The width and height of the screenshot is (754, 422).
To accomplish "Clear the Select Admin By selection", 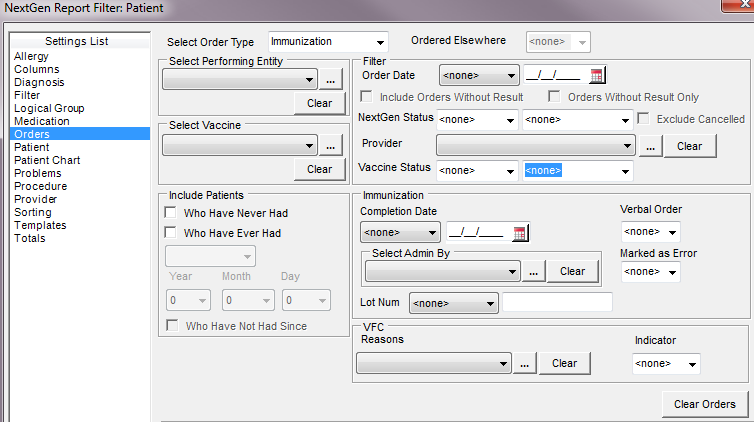I will [572, 272].
